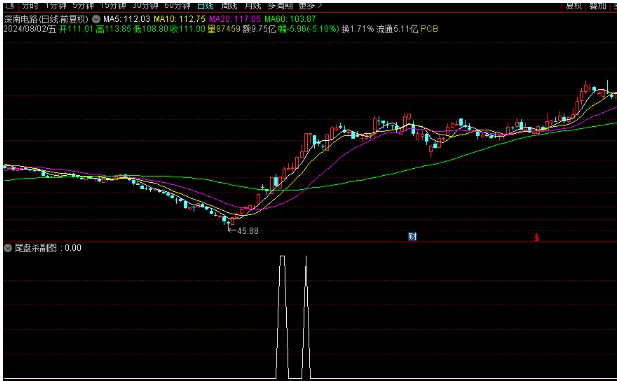The height and width of the screenshot is (381, 617).
Task: Click the yellow PCB sector link
Action: (429, 29)
